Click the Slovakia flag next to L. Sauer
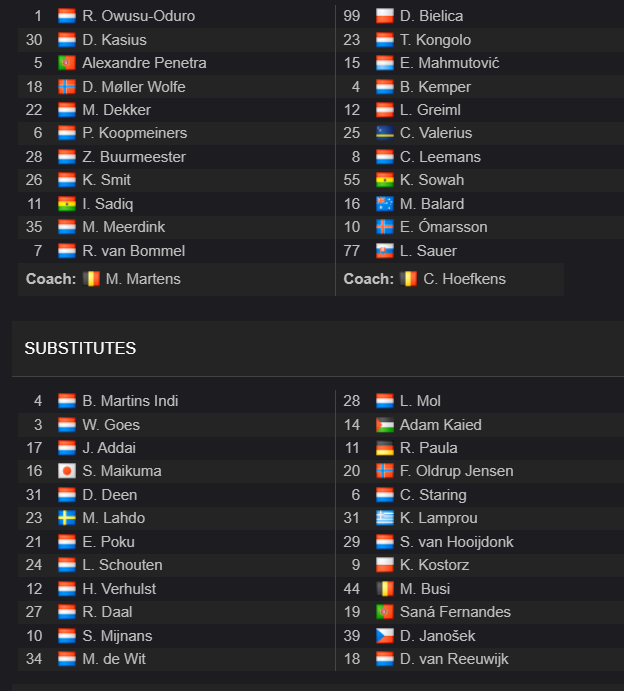Viewport: 624px width, 691px height. pyautogui.click(x=385, y=251)
